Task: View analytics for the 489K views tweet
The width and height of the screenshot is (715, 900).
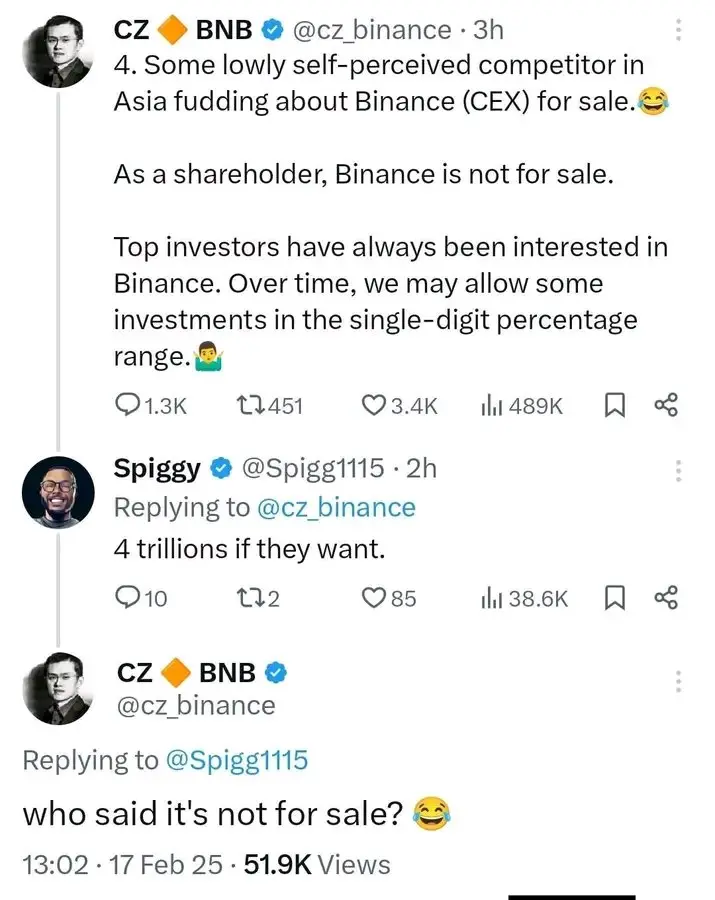Action: click(492, 405)
